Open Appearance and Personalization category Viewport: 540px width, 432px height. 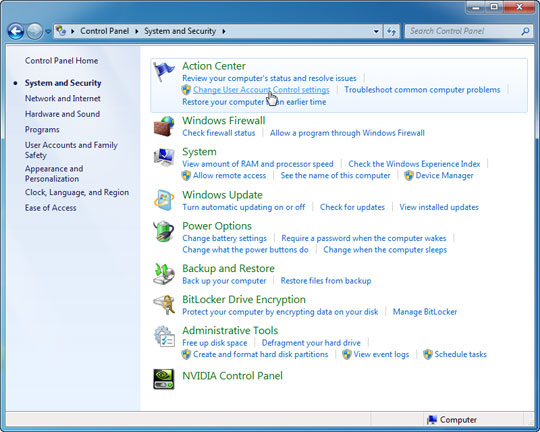click(54, 174)
